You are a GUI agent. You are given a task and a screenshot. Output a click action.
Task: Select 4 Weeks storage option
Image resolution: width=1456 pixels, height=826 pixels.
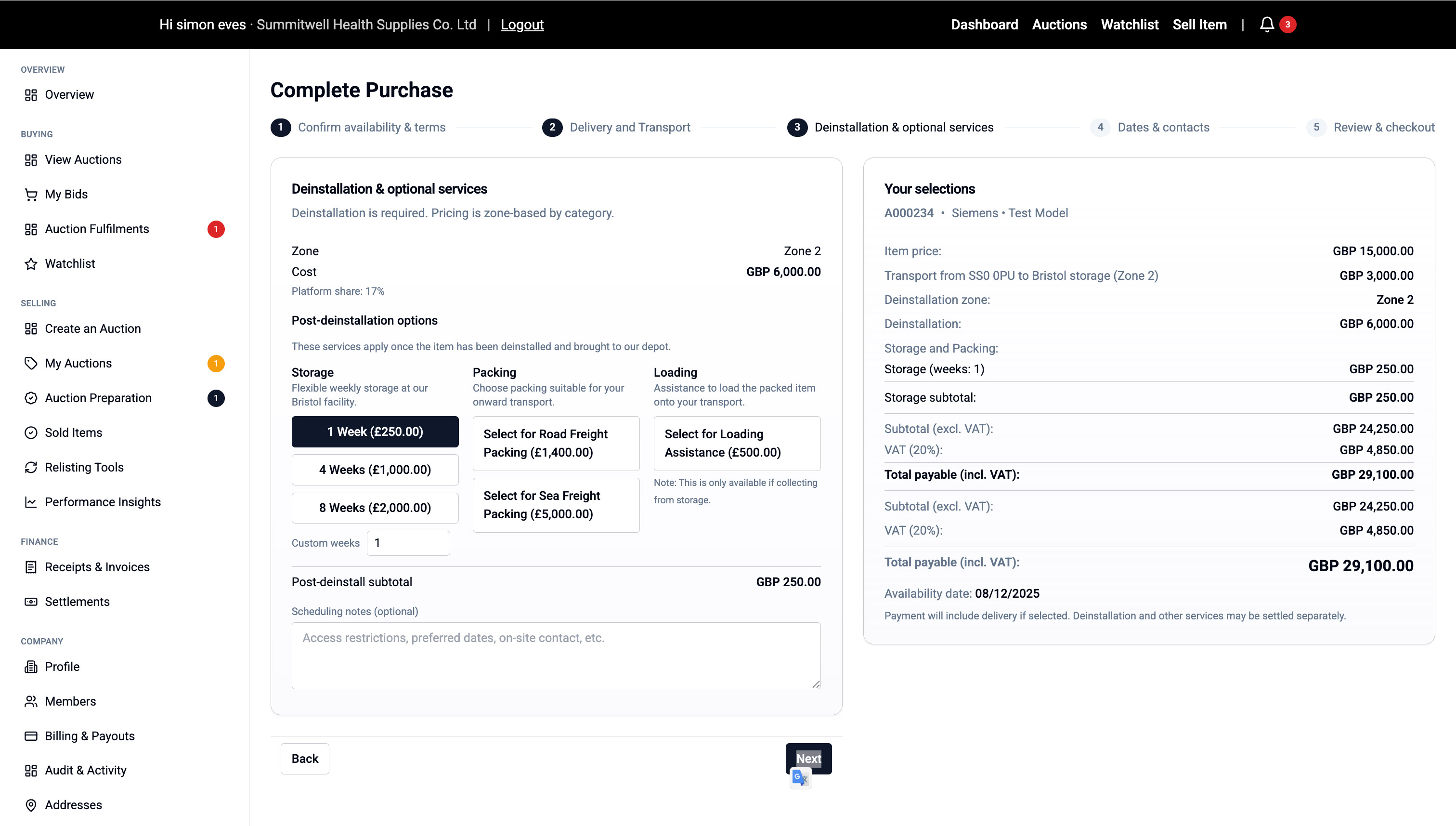click(375, 470)
